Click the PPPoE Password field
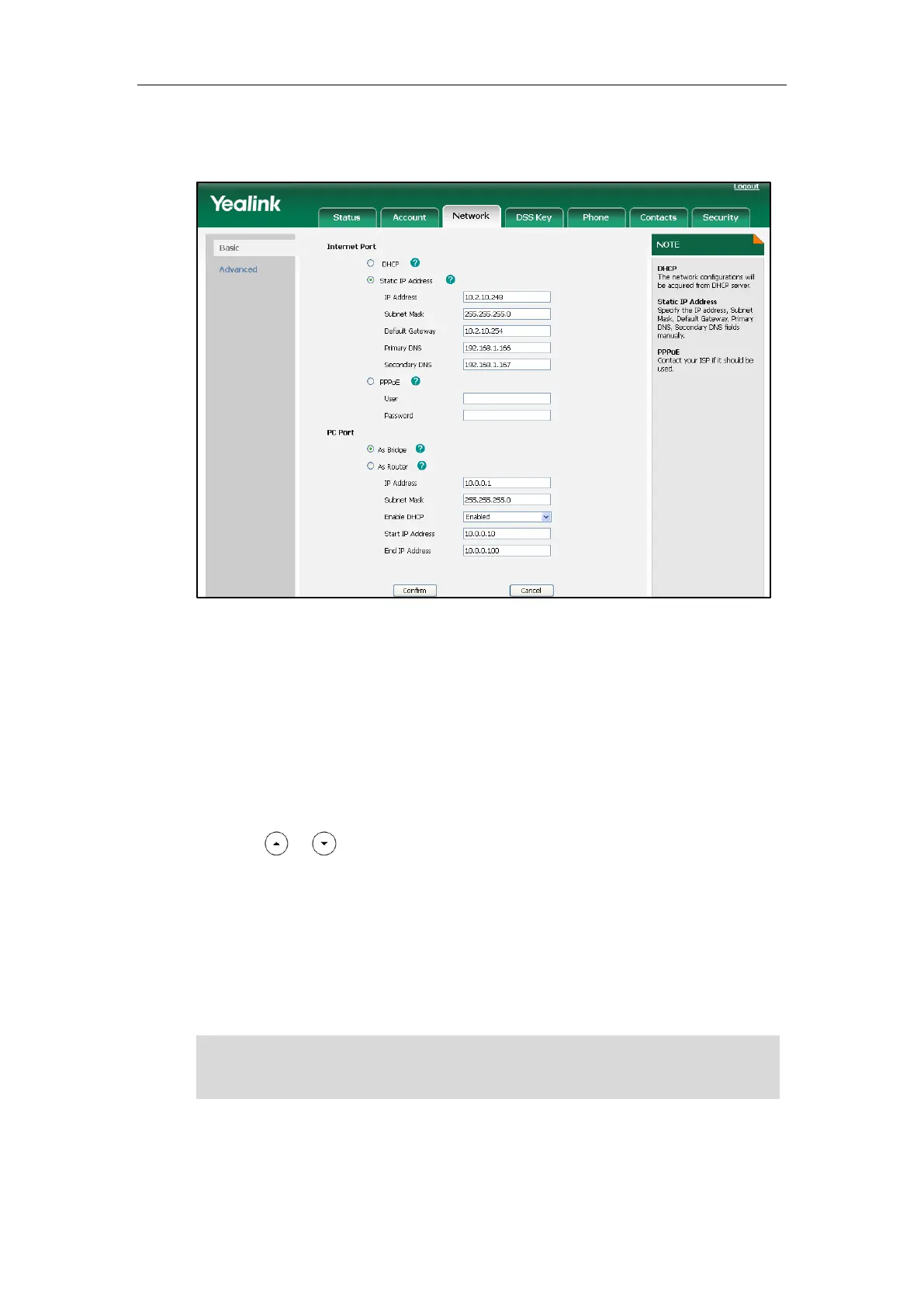This screenshot has height=1307, width=924. pyautogui.click(x=507, y=415)
